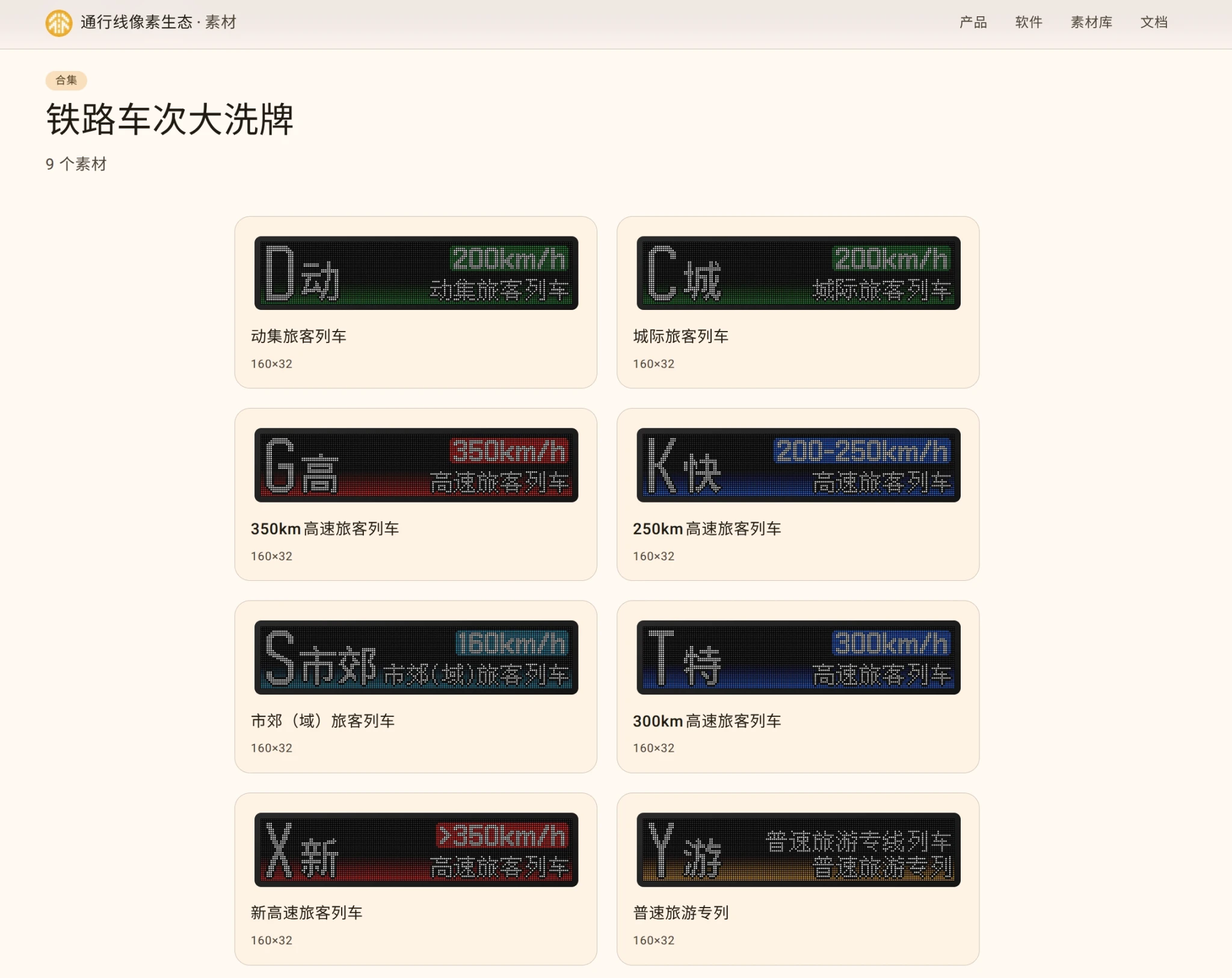Click the 市郊（域）旅客列车 card title

pos(322,720)
